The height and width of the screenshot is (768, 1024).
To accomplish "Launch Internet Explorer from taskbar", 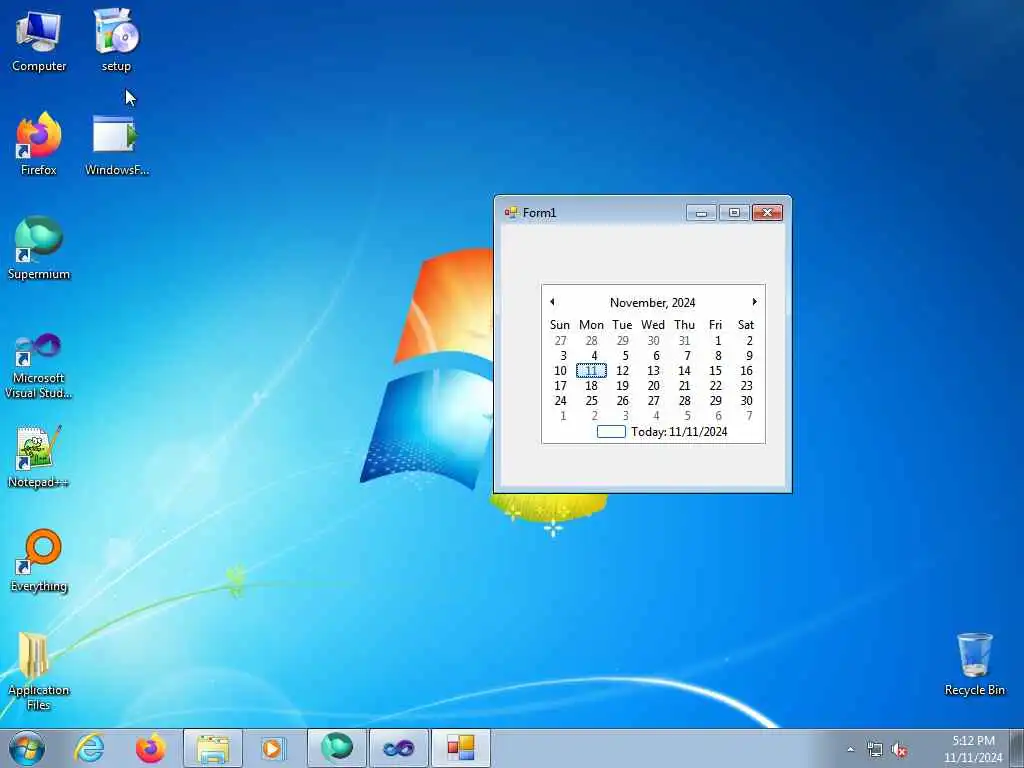I will (89, 748).
